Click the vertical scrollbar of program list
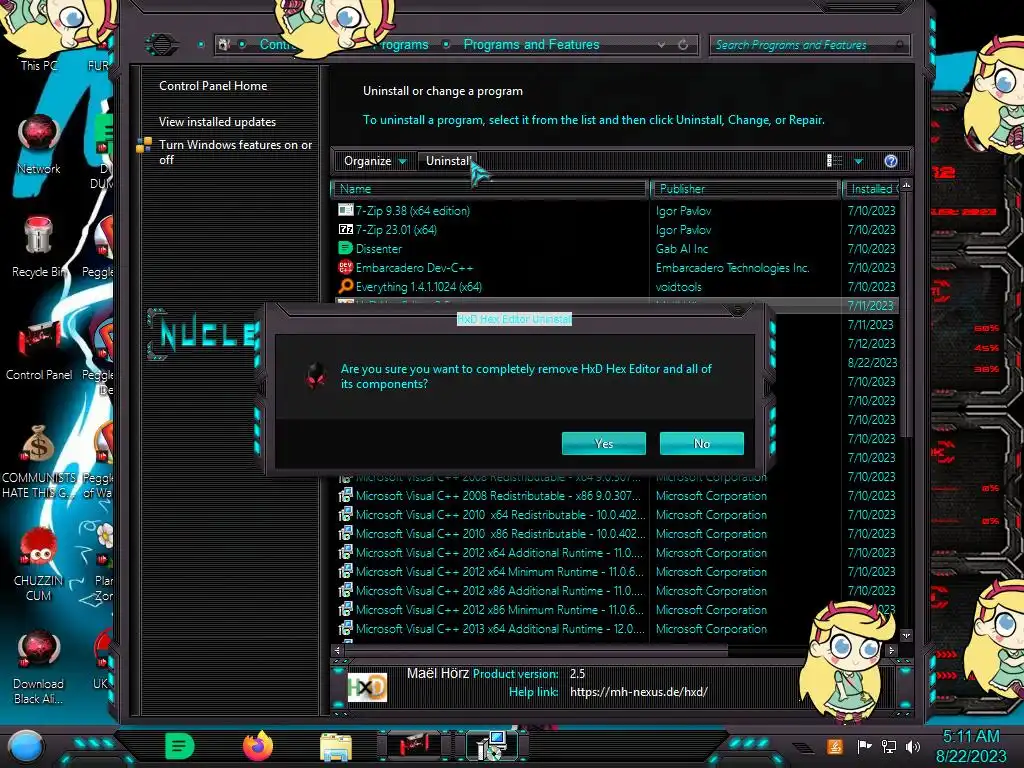The image size is (1024, 768). pos(906,313)
